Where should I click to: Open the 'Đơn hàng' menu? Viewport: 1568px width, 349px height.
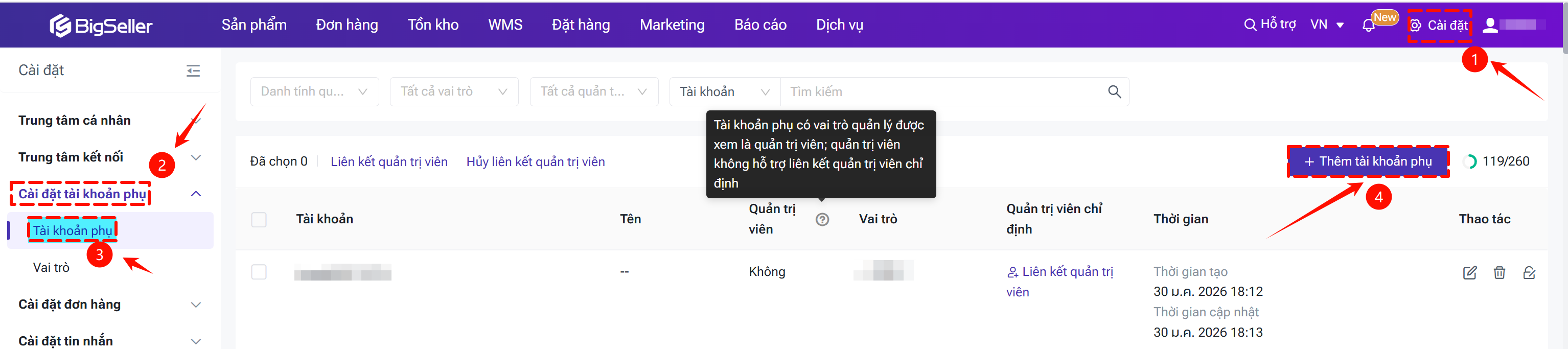click(x=347, y=25)
